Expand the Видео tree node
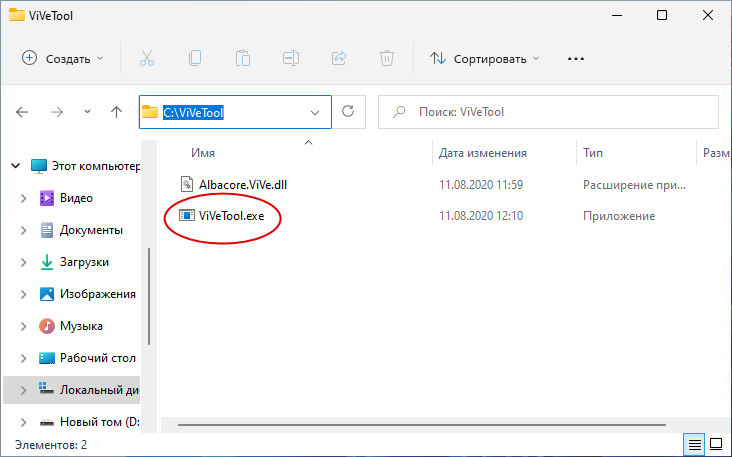 click(x=23, y=198)
